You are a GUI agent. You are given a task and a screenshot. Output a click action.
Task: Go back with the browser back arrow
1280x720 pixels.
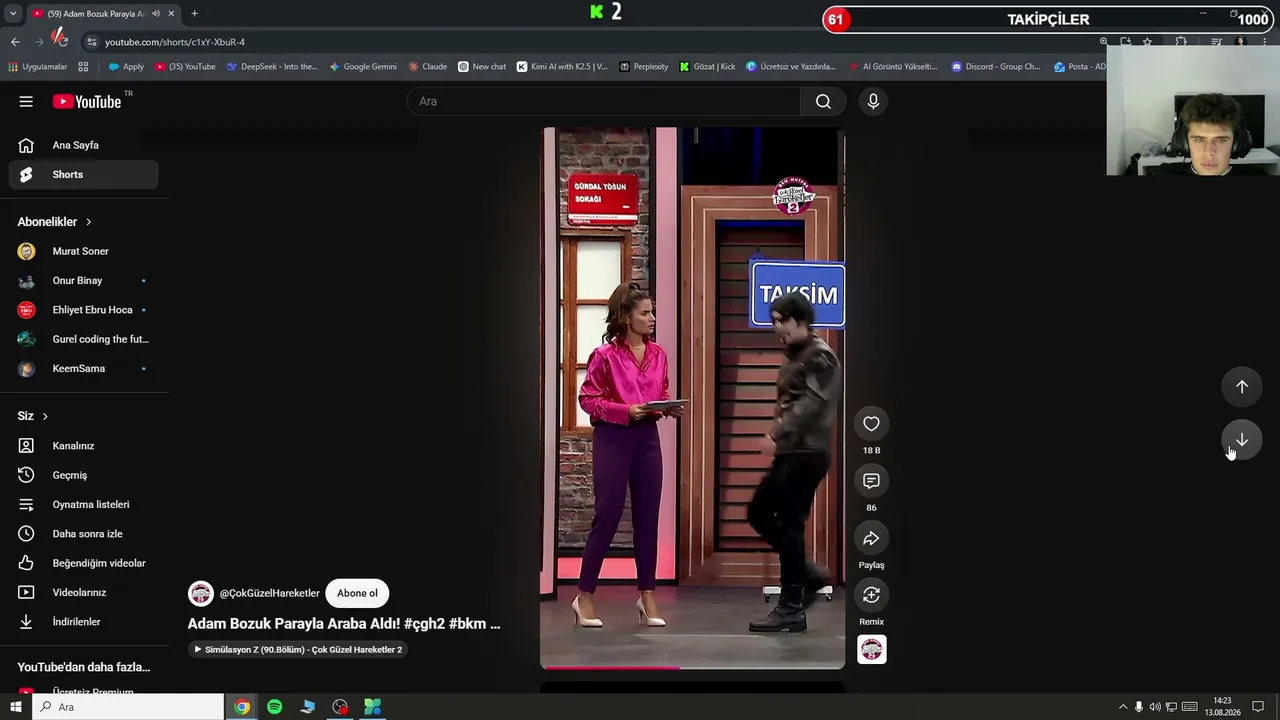15,42
